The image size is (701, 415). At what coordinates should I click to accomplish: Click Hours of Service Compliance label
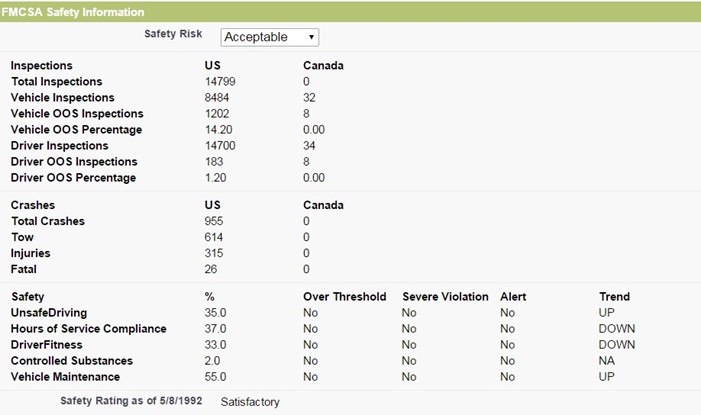pos(89,329)
